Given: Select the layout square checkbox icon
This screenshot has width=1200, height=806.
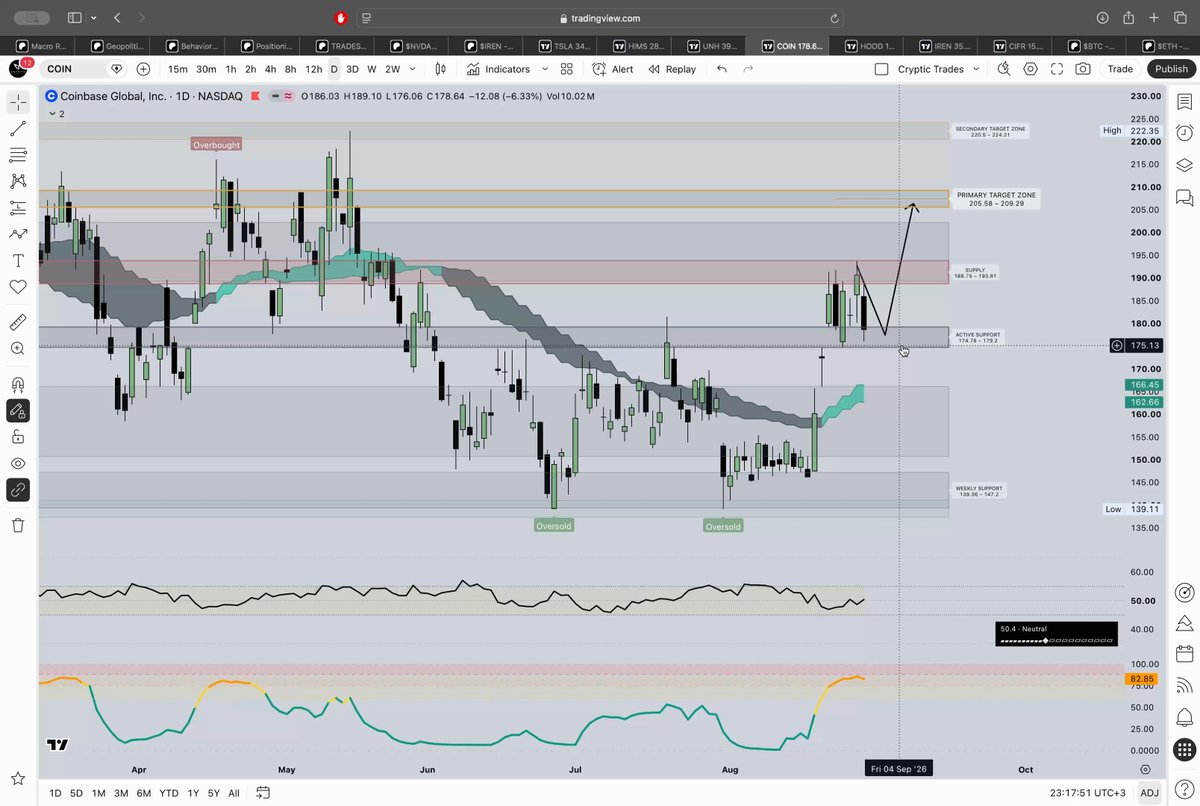Looking at the screenshot, I should 881,69.
